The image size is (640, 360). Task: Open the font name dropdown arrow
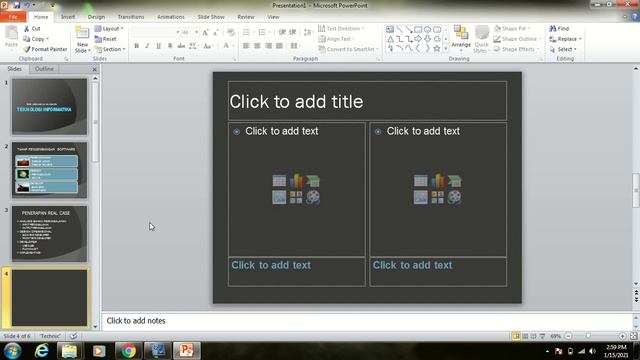coord(178,32)
